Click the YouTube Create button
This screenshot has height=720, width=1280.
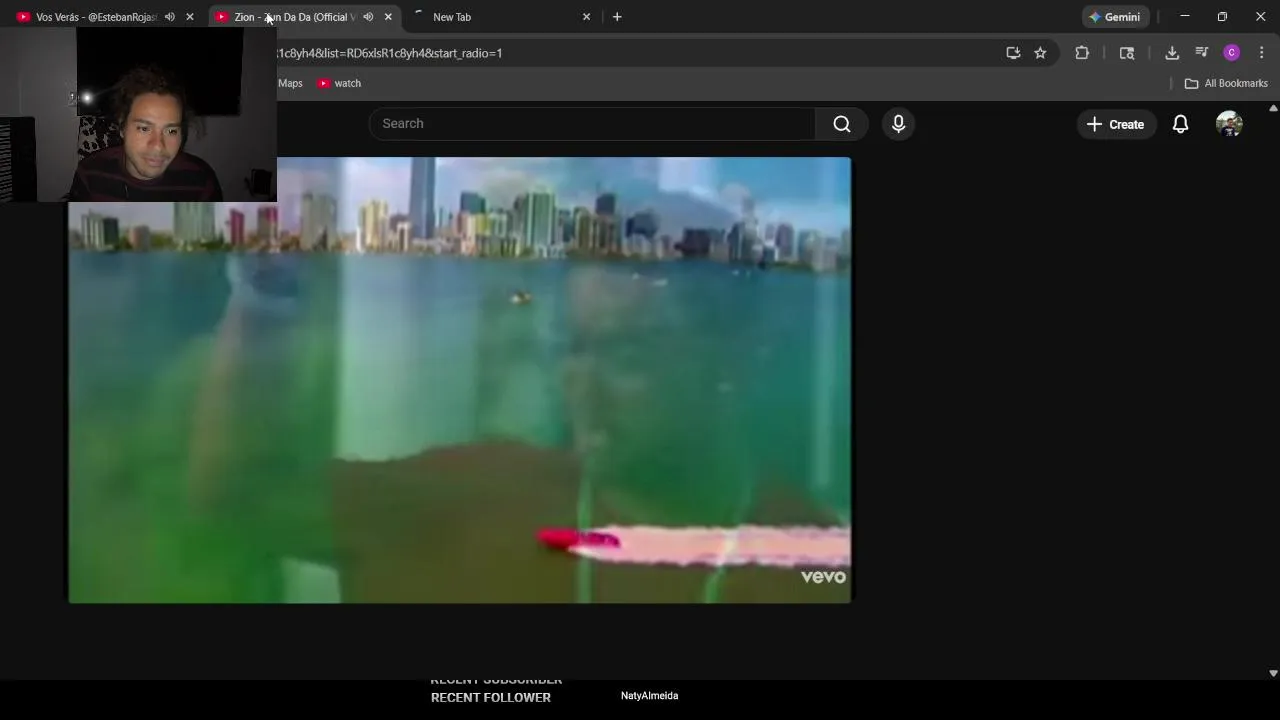1116,124
